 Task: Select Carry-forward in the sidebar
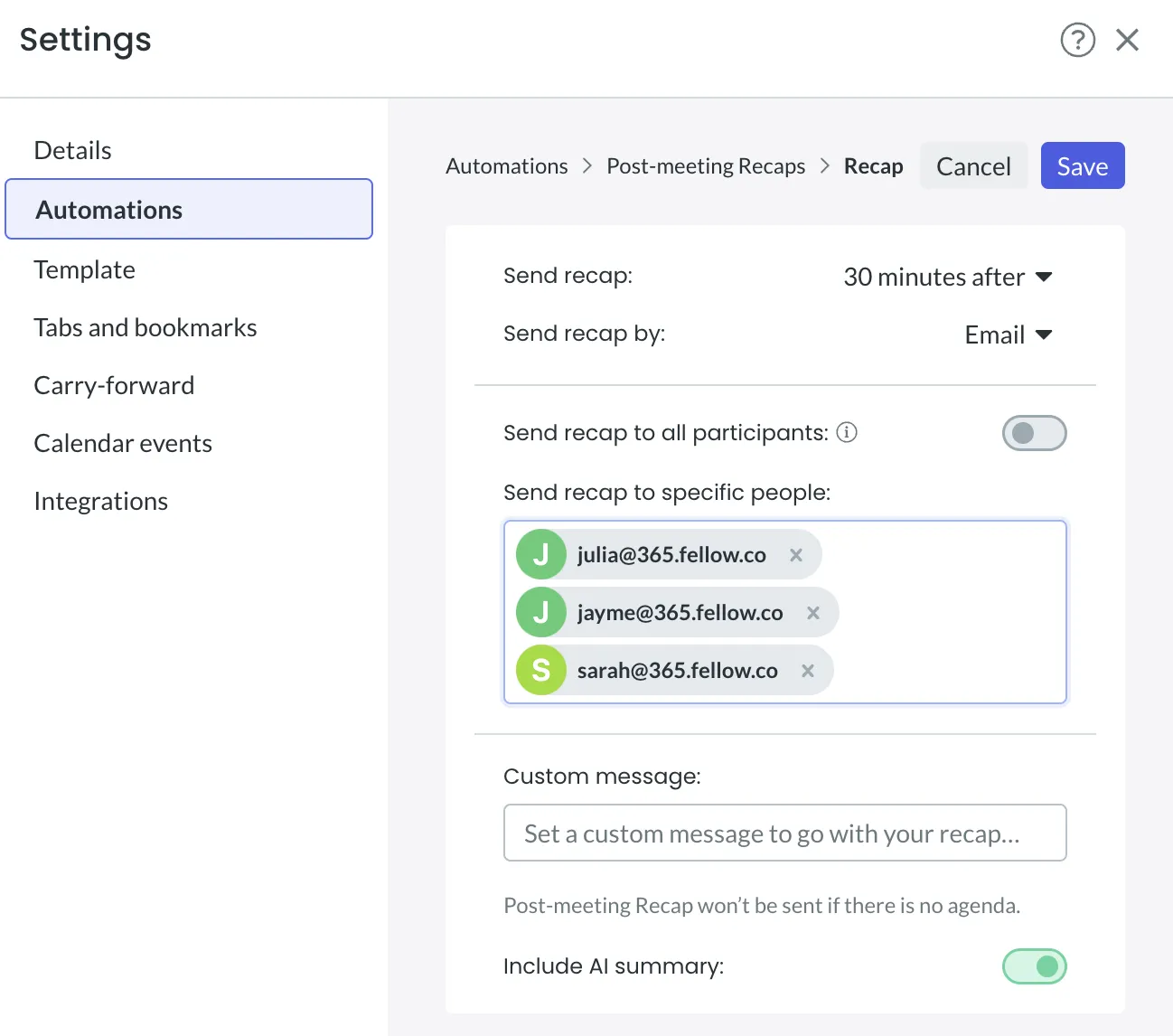(x=114, y=385)
